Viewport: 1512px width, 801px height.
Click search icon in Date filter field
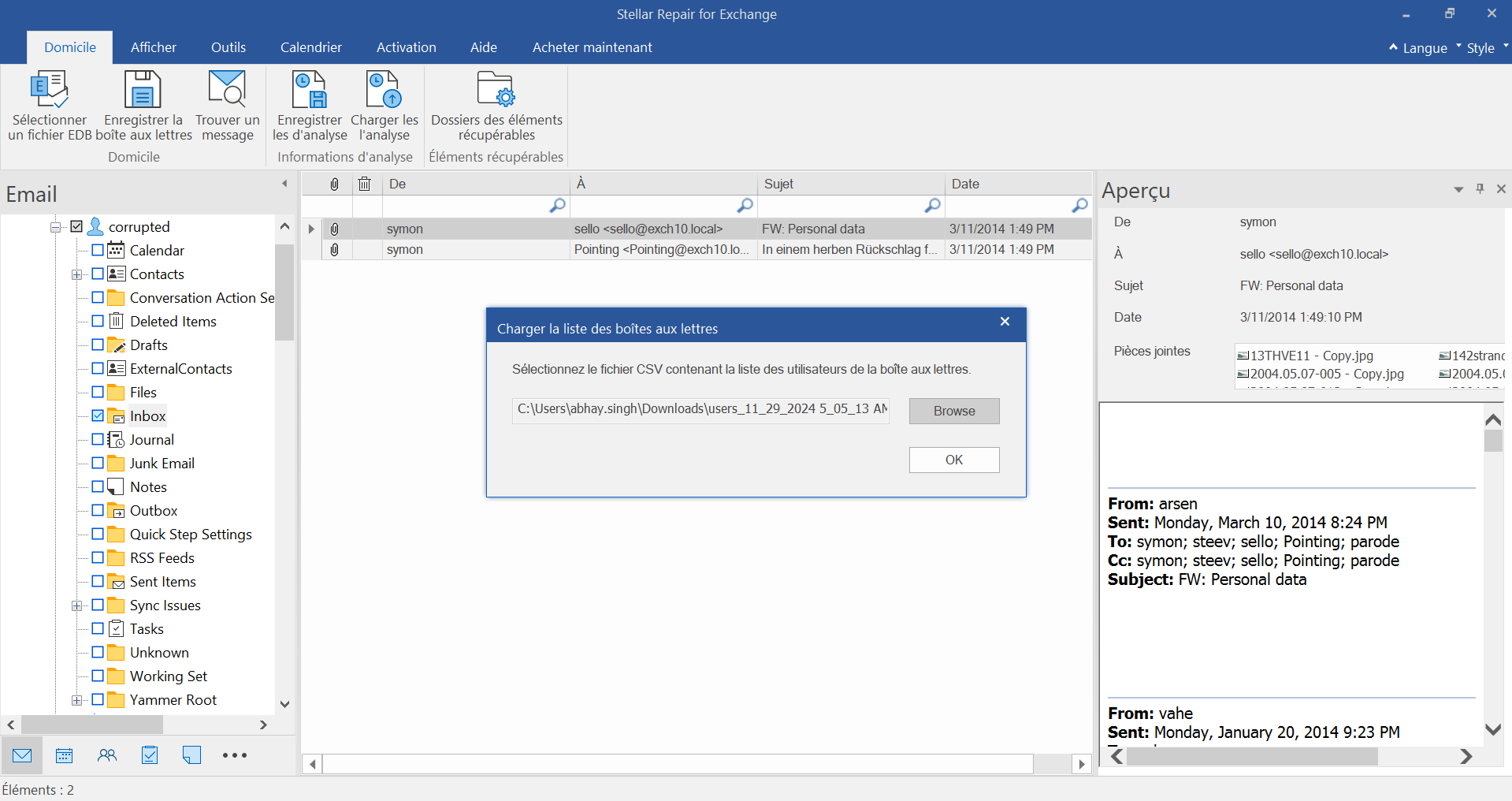point(1079,206)
